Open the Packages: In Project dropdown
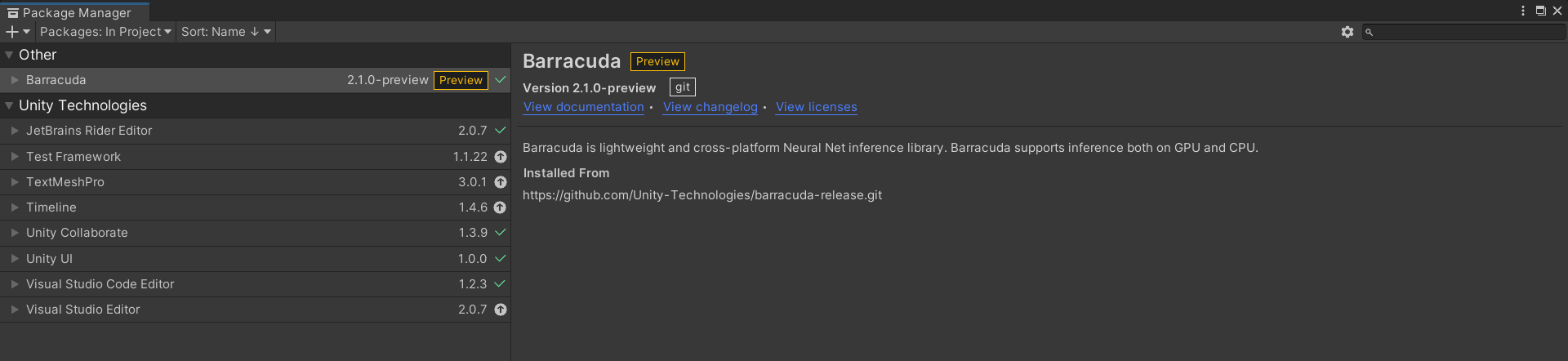Screen dimensions: 1568x361 [105, 32]
